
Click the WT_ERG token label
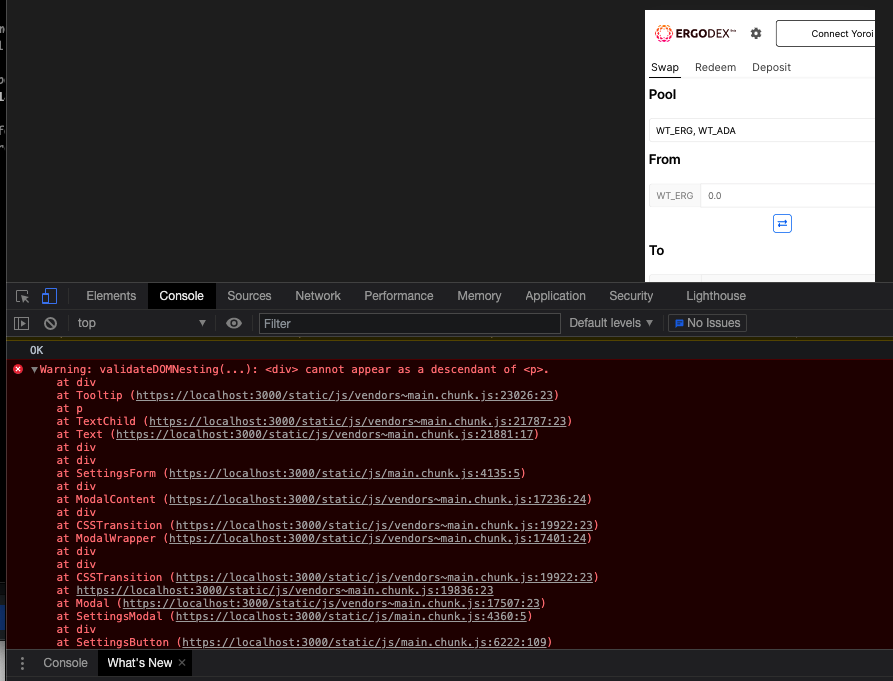(x=674, y=195)
